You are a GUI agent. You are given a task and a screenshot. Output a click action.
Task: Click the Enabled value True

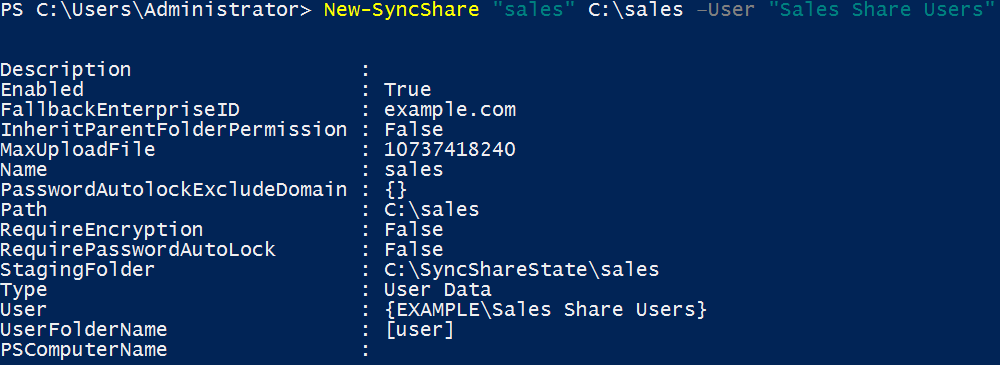[408, 89]
